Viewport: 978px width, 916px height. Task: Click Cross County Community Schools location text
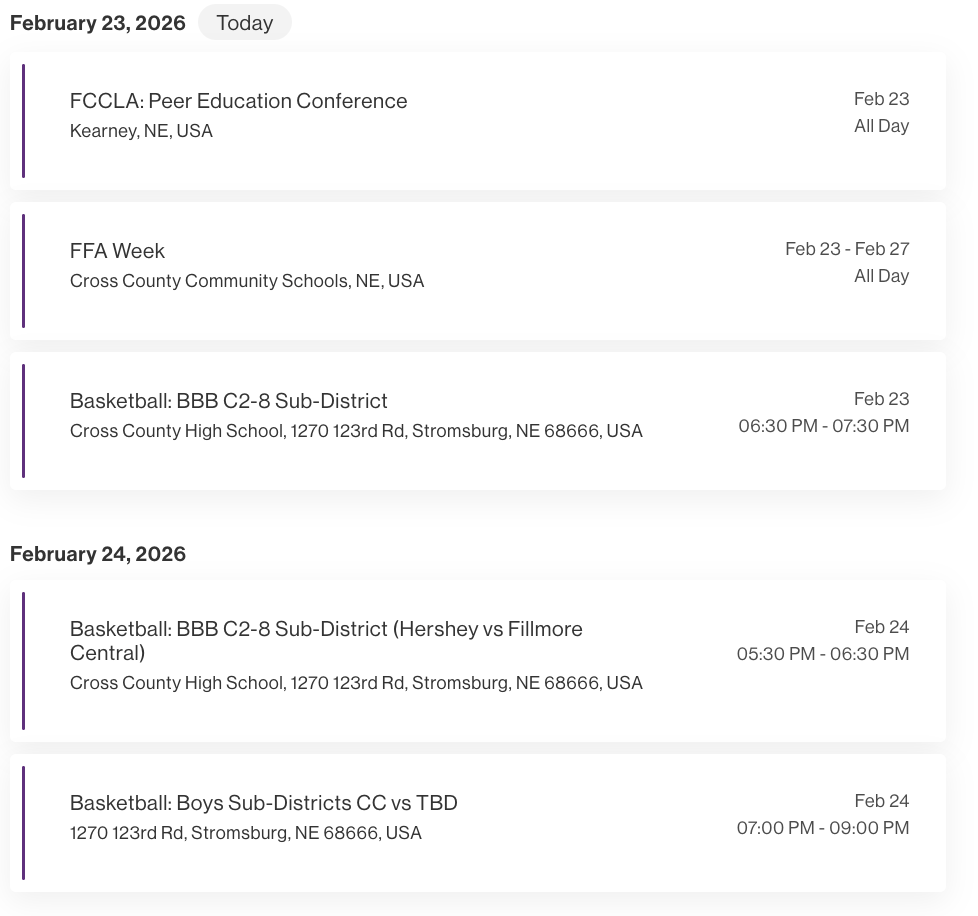[x=246, y=281]
